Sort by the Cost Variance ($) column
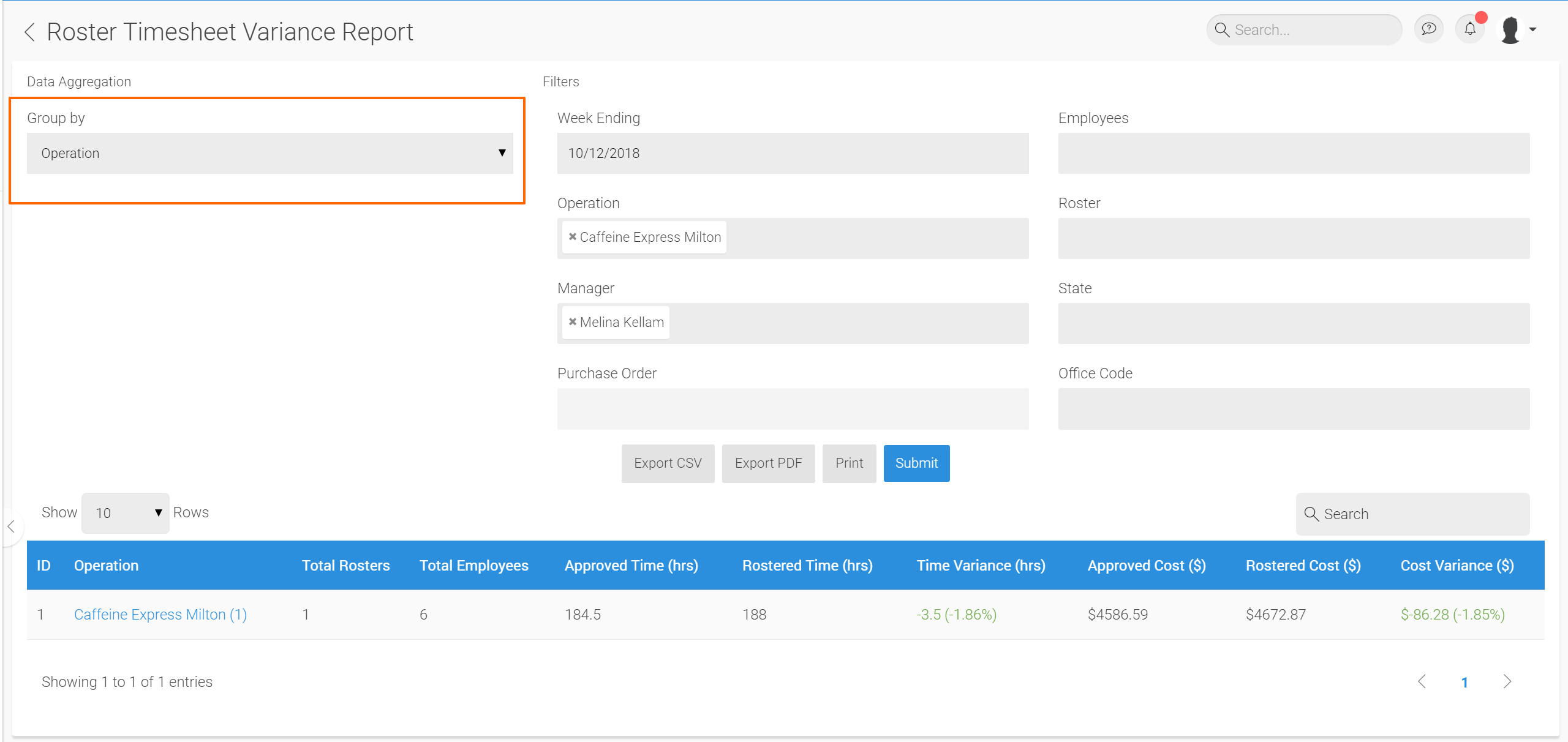1568x742 pixels. click(1457, 566)
